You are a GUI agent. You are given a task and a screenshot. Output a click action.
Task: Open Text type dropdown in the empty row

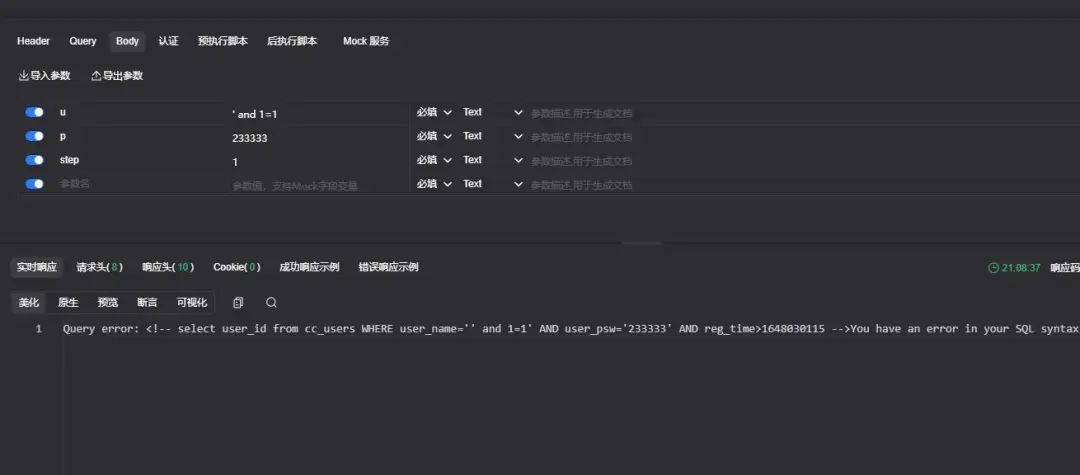click(x=492, y=184)
